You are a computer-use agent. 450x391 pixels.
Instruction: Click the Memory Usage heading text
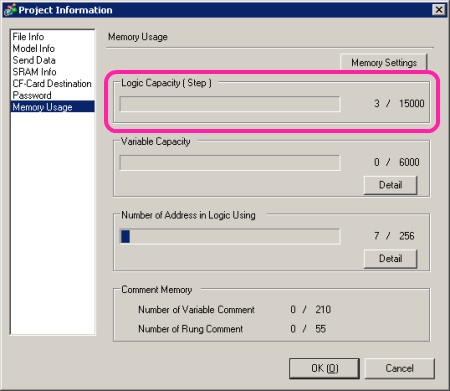coord(138,37)
